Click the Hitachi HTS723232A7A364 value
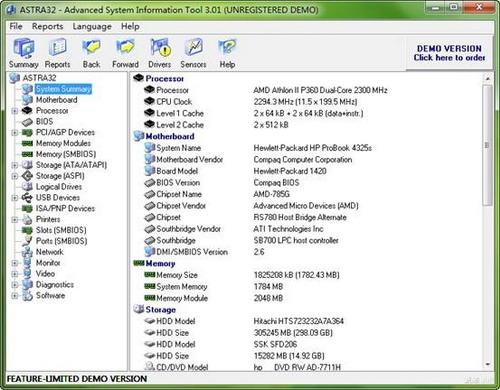Image resolution: width=500 pixels, height=390 pixels. pos(298,321)
